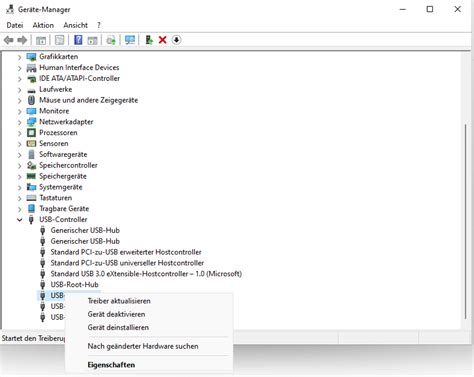Click the Speichercontroller icon
The width and height of the screenshot is (474, 377).
[x=31, y=165]
